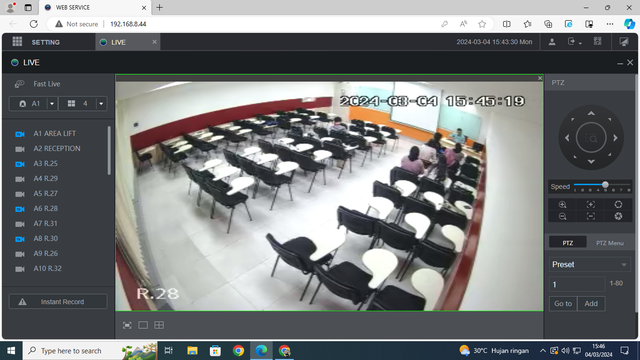Select the PTZ tab
640x360 pixels.
tap(568, 242)
